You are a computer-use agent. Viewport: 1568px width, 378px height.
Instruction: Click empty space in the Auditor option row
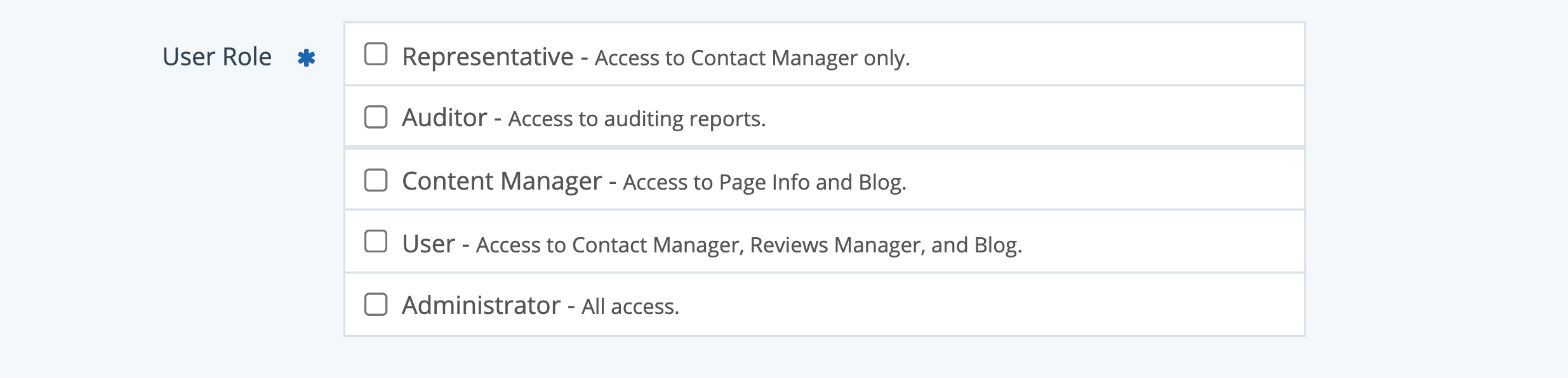[x=1016, y=117]
